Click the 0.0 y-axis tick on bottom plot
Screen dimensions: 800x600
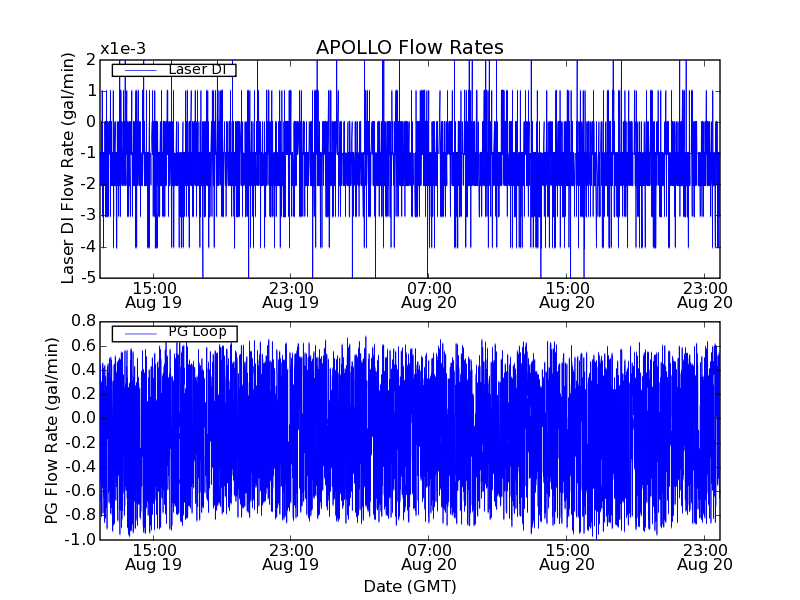tap(83, 418)
